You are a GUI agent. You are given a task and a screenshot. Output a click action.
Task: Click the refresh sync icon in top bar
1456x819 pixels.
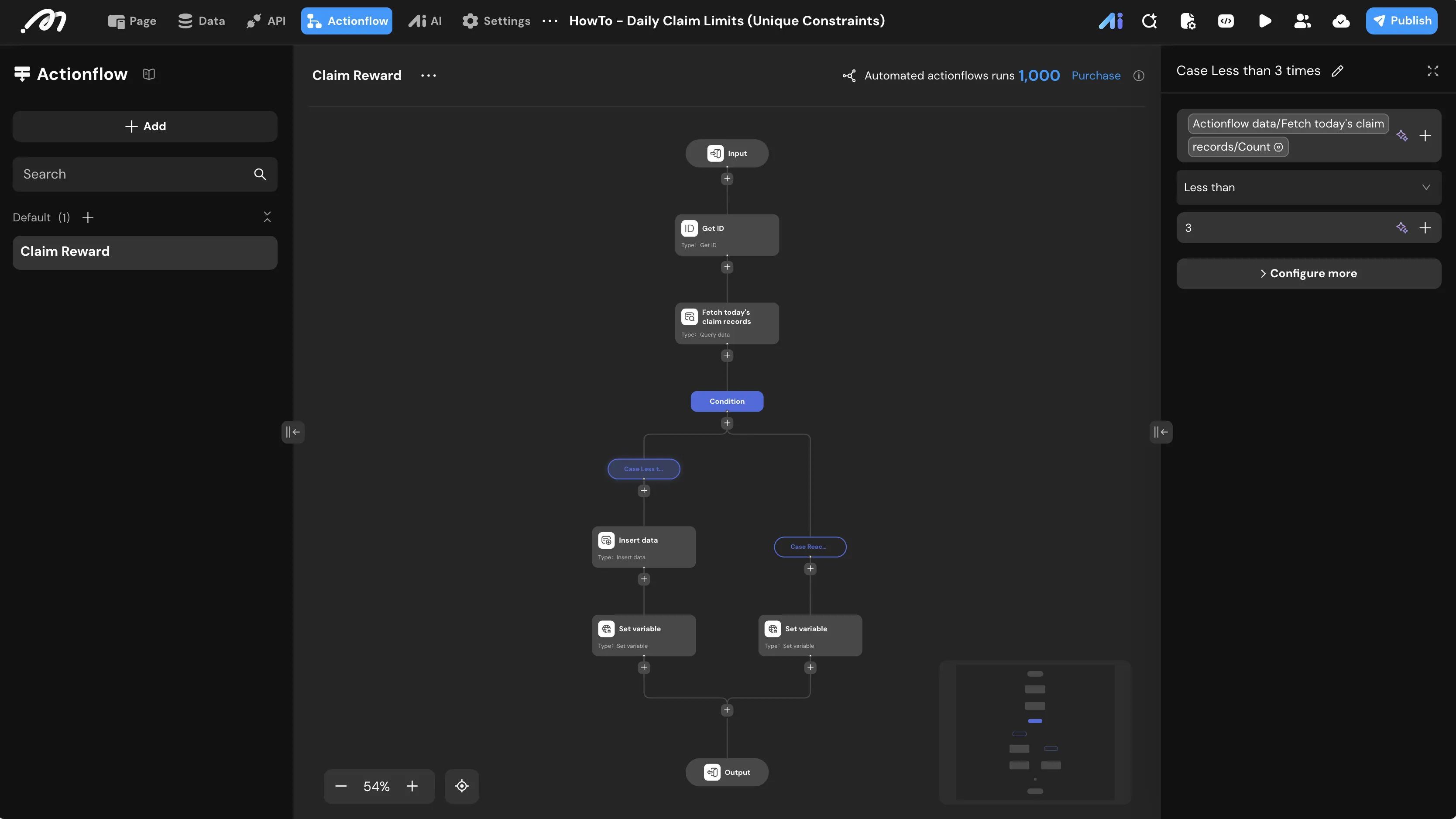click(x=1149, y=21)
